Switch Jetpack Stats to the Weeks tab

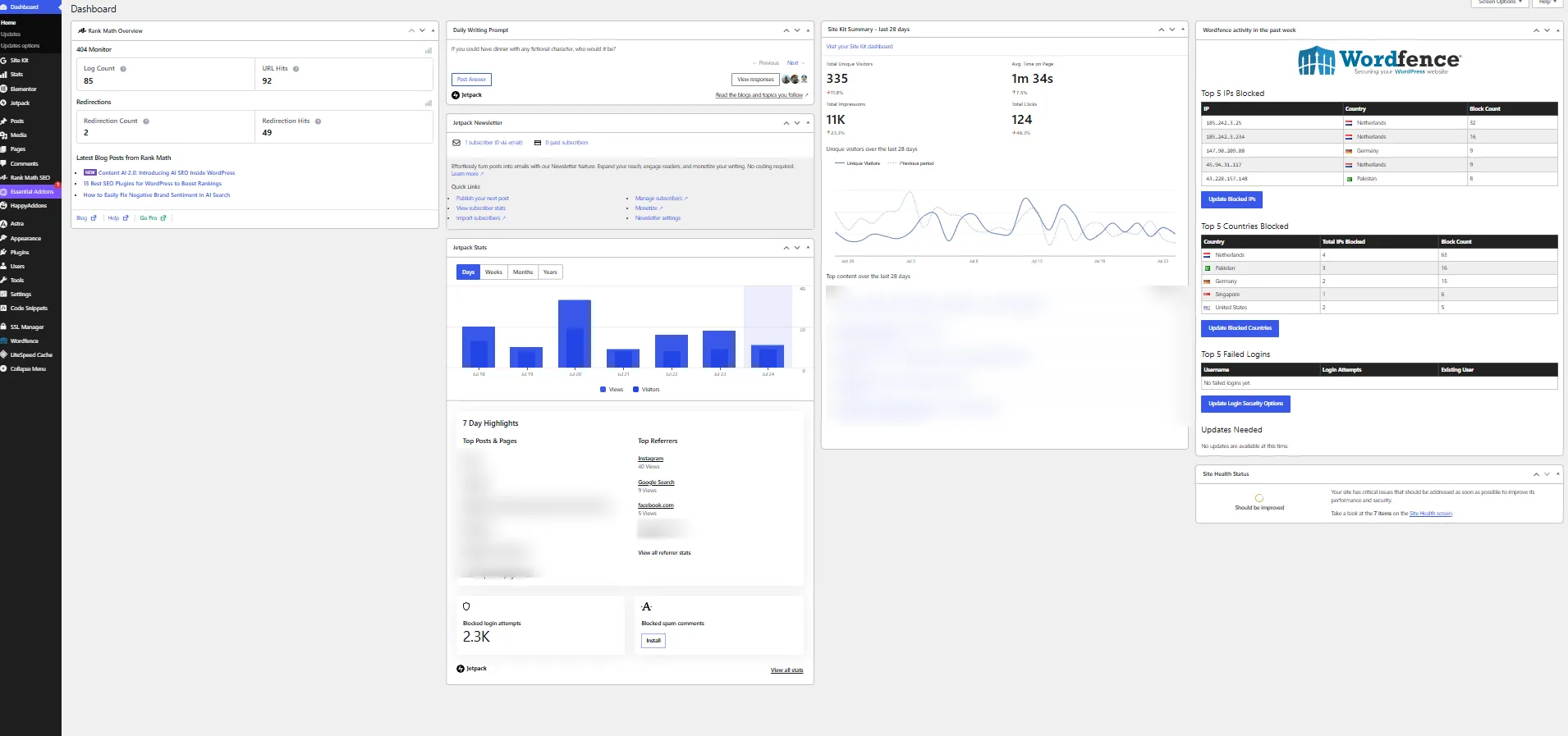pyautogui.click(x=493, y=272)
